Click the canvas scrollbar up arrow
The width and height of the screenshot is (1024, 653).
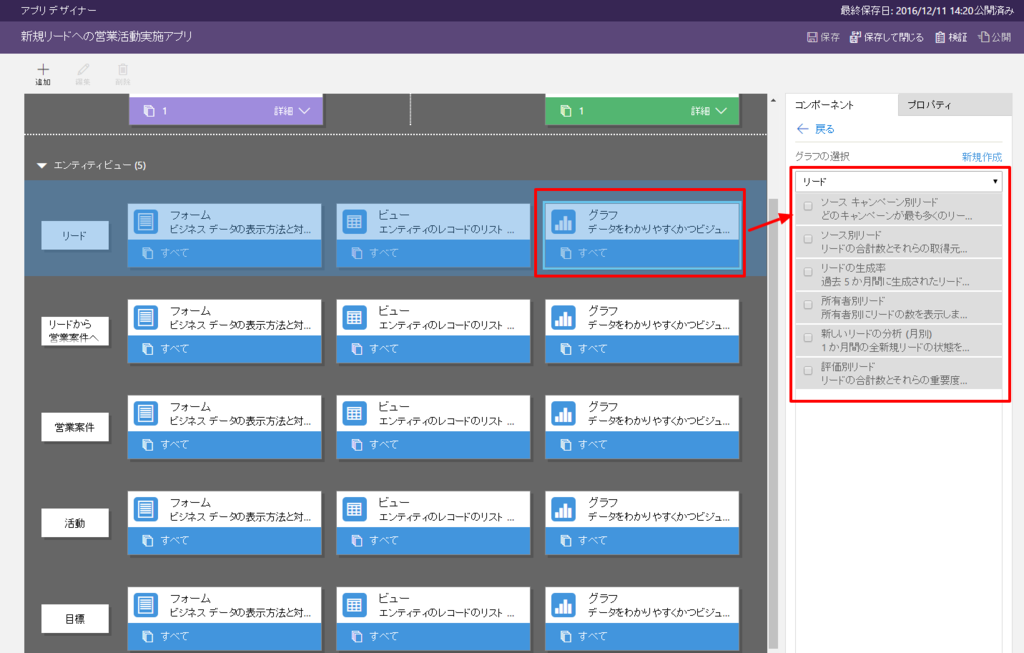[x=773, y=101]
